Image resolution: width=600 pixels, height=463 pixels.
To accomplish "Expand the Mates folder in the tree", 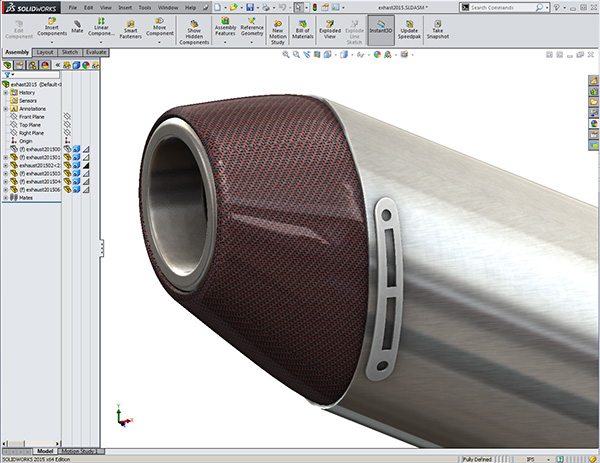I will tap(6, 197).
